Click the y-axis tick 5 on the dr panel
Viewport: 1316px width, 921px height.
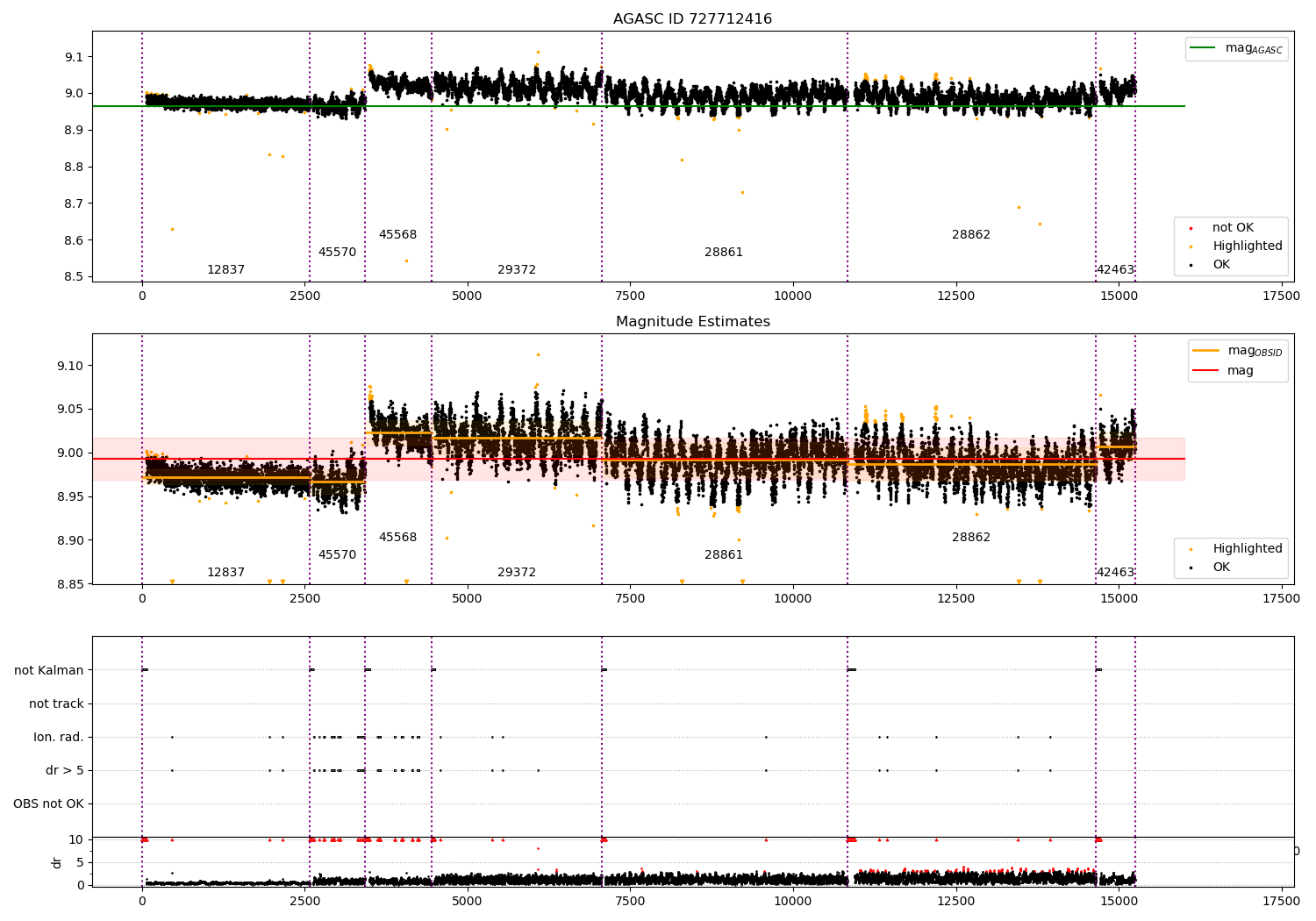pos(81,863)
